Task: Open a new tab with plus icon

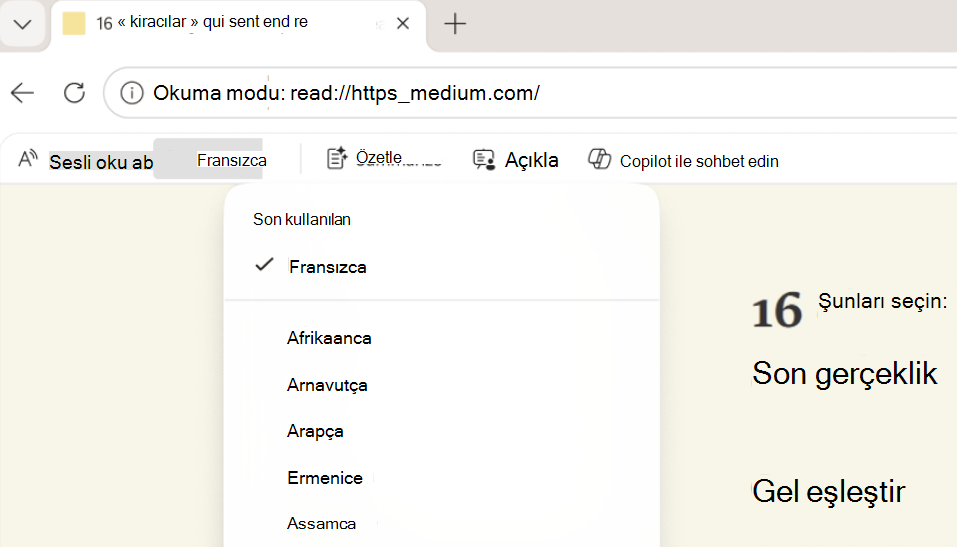Action: (455, 24)
